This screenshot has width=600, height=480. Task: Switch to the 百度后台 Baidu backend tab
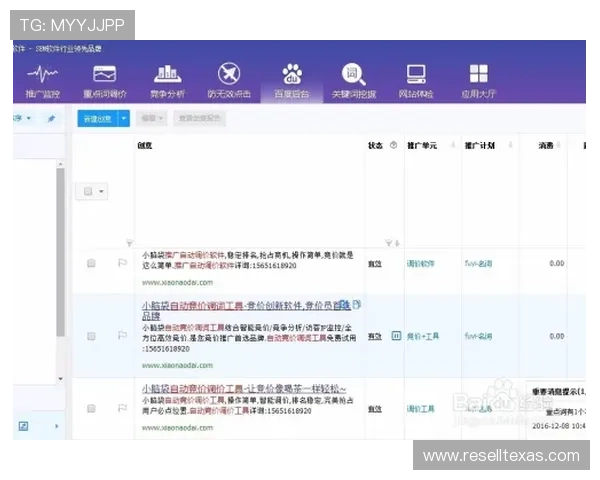pyautogui.click(x=292, y=82)
